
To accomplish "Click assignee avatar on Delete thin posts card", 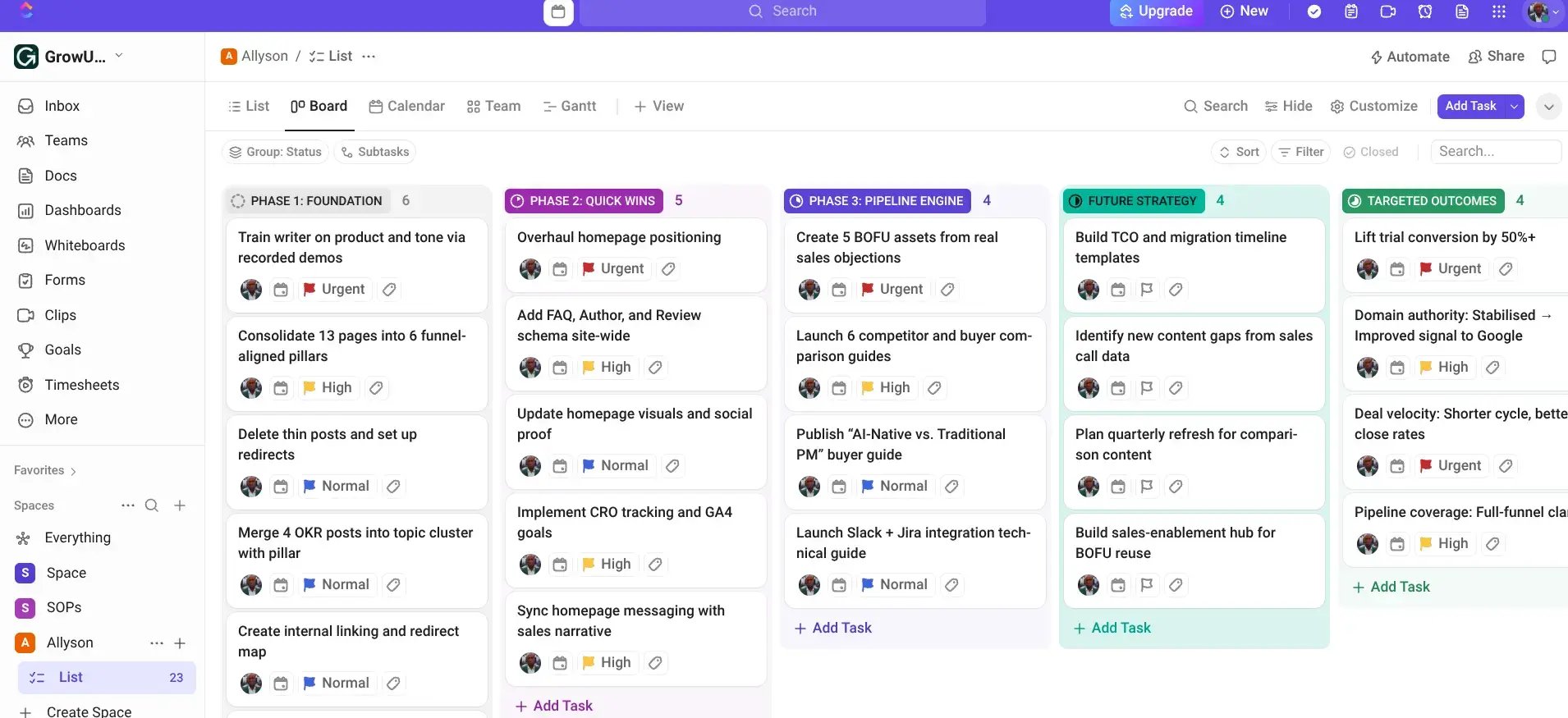I will (251, 487).
